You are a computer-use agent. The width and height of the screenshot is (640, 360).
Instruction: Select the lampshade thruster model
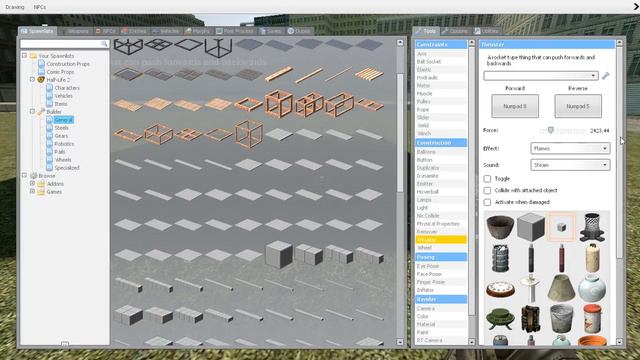point(562,288)
